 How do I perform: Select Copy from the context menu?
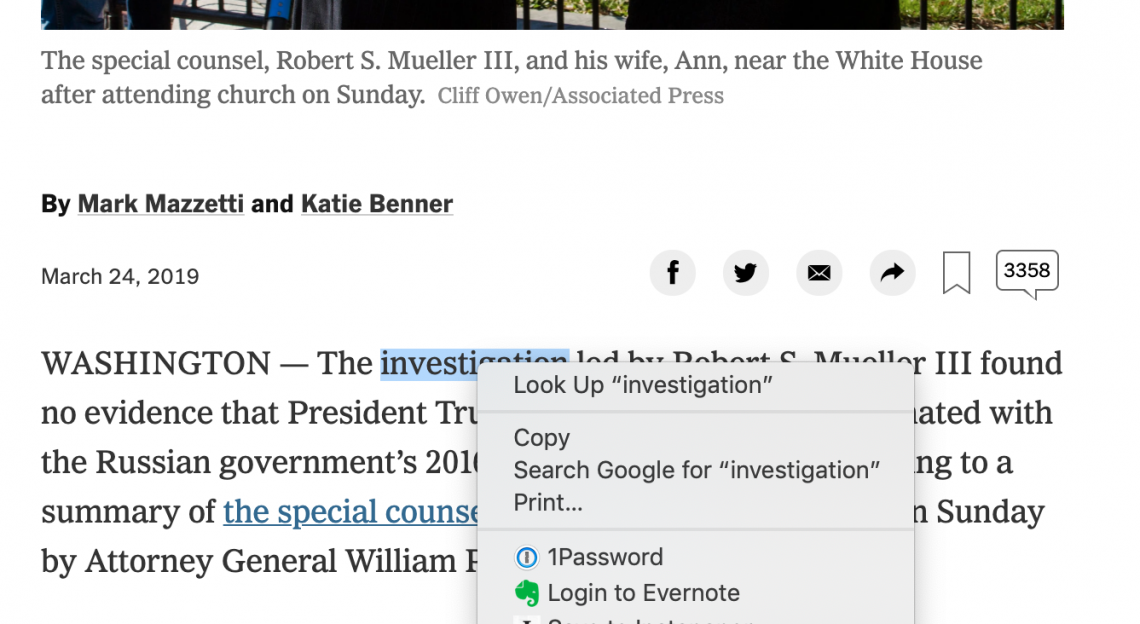[x=542, y=438]
